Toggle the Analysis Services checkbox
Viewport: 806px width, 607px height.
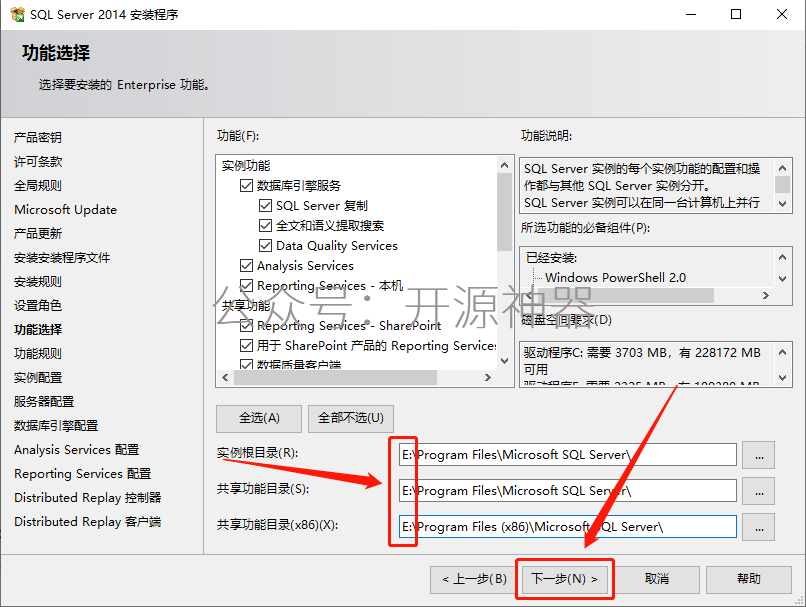tap(246, 266)
